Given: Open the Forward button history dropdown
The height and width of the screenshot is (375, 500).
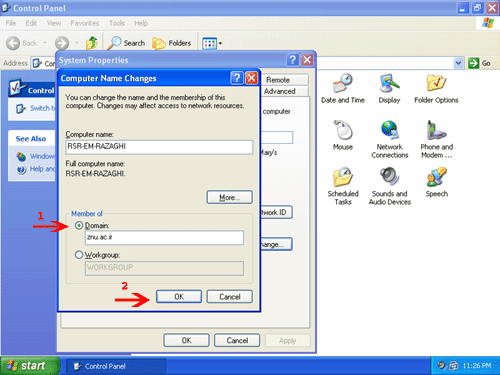Looking at the screenshot, I should [76, 43].
